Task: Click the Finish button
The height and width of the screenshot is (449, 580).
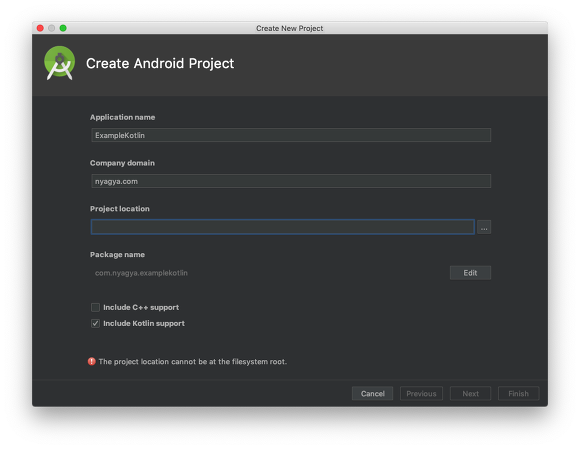Action: (x=519, y=394)
